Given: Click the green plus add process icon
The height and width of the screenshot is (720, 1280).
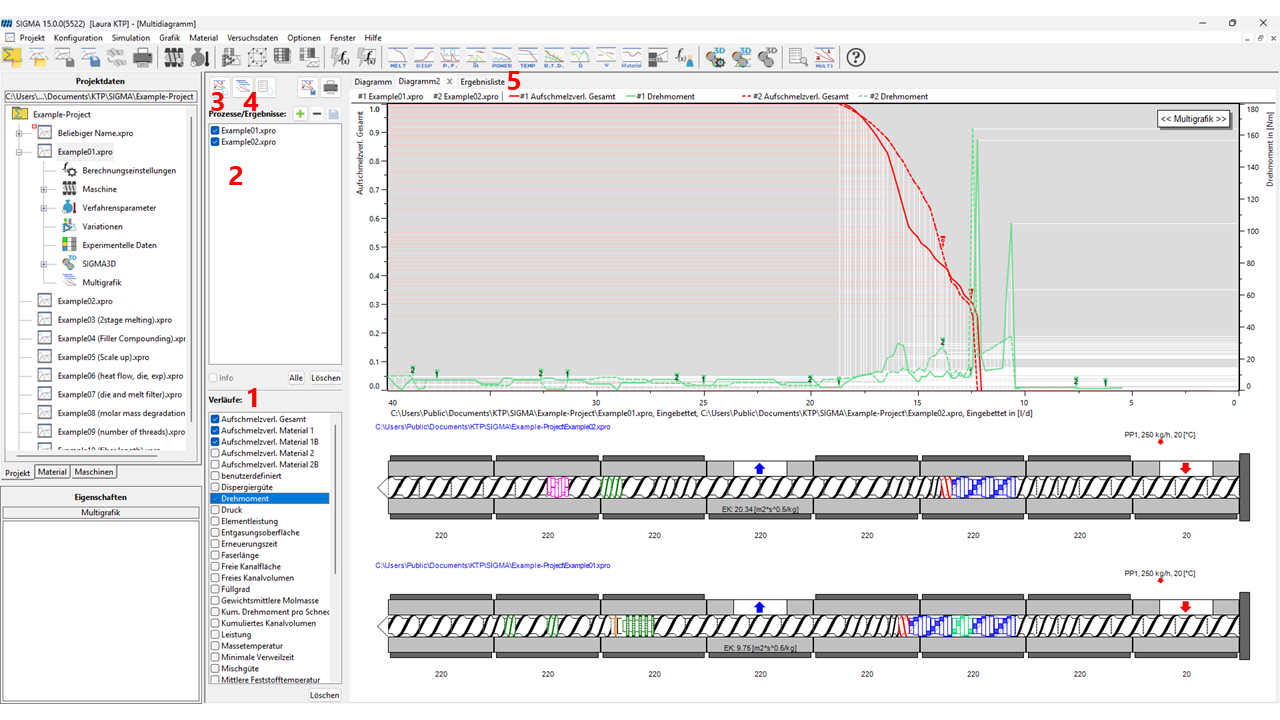Looking at the screenshot, I should [x=300, y=114].
